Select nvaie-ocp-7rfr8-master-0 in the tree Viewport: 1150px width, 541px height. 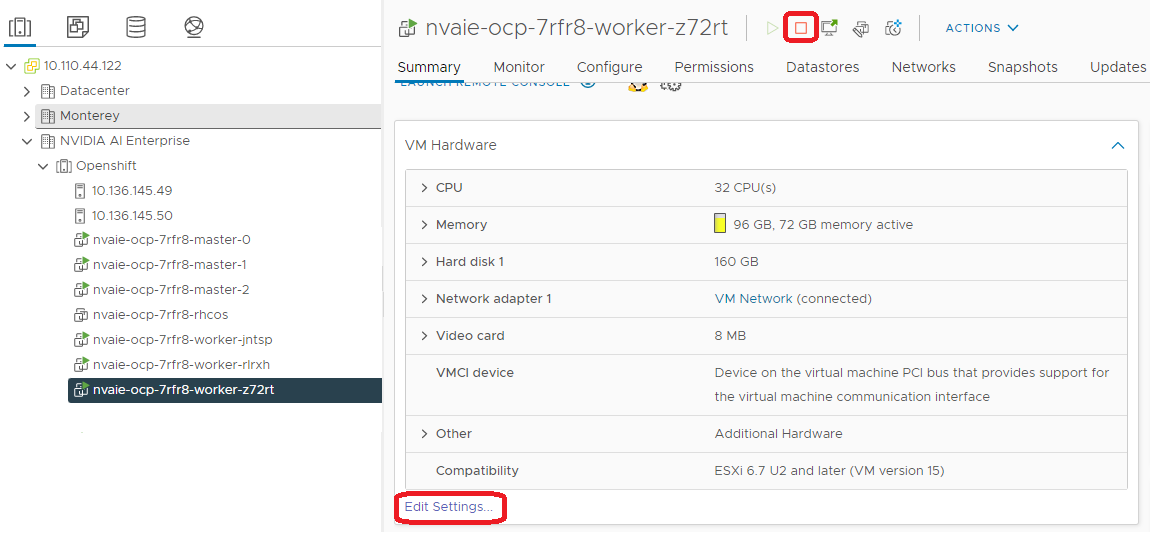click(171, 240)
